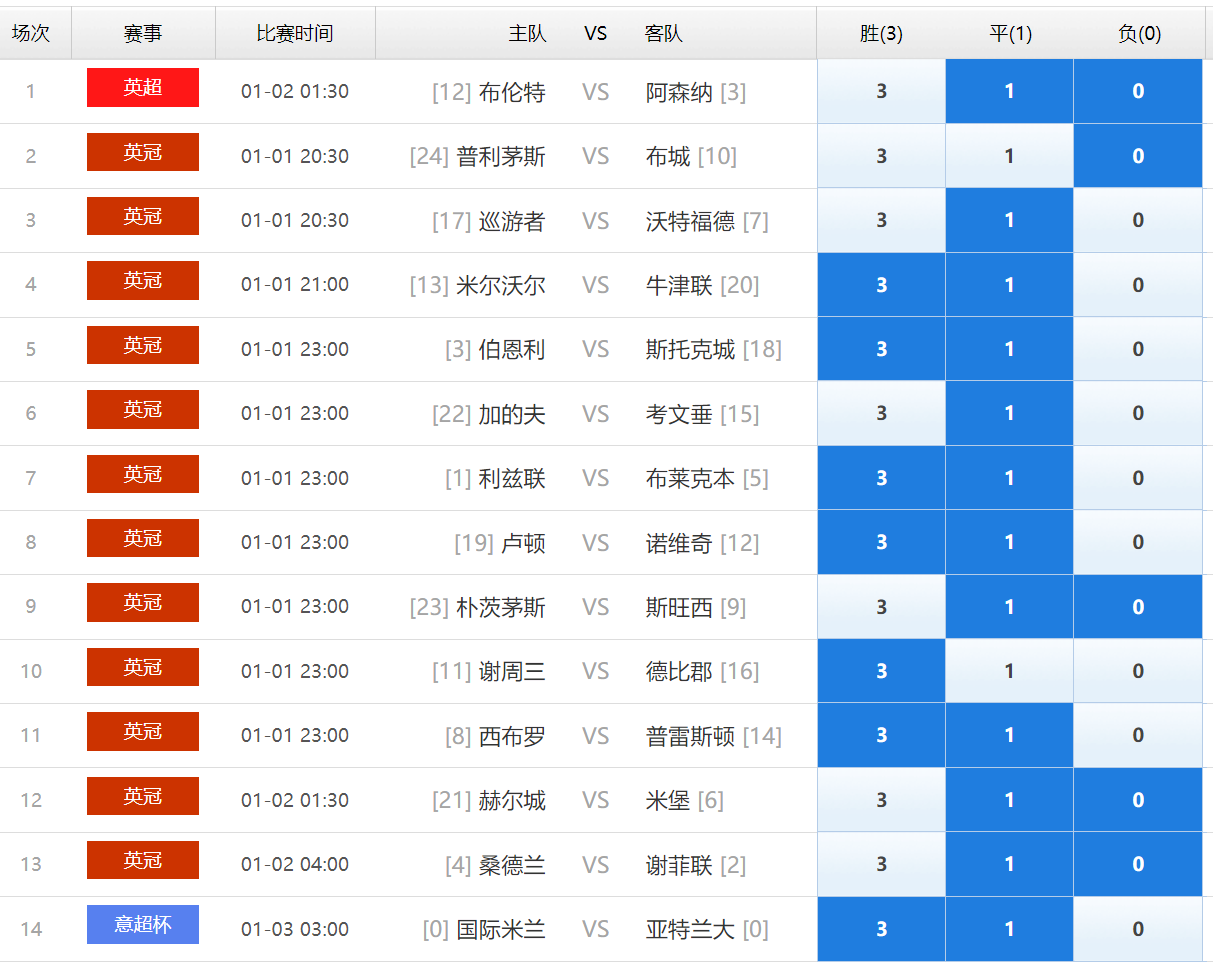Select draw (1) for 谢周三 vs 德比郡

click(1009, 671)
